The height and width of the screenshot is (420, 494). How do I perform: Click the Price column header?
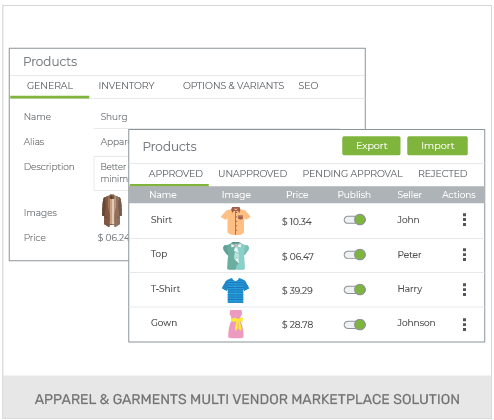(297, 195)
